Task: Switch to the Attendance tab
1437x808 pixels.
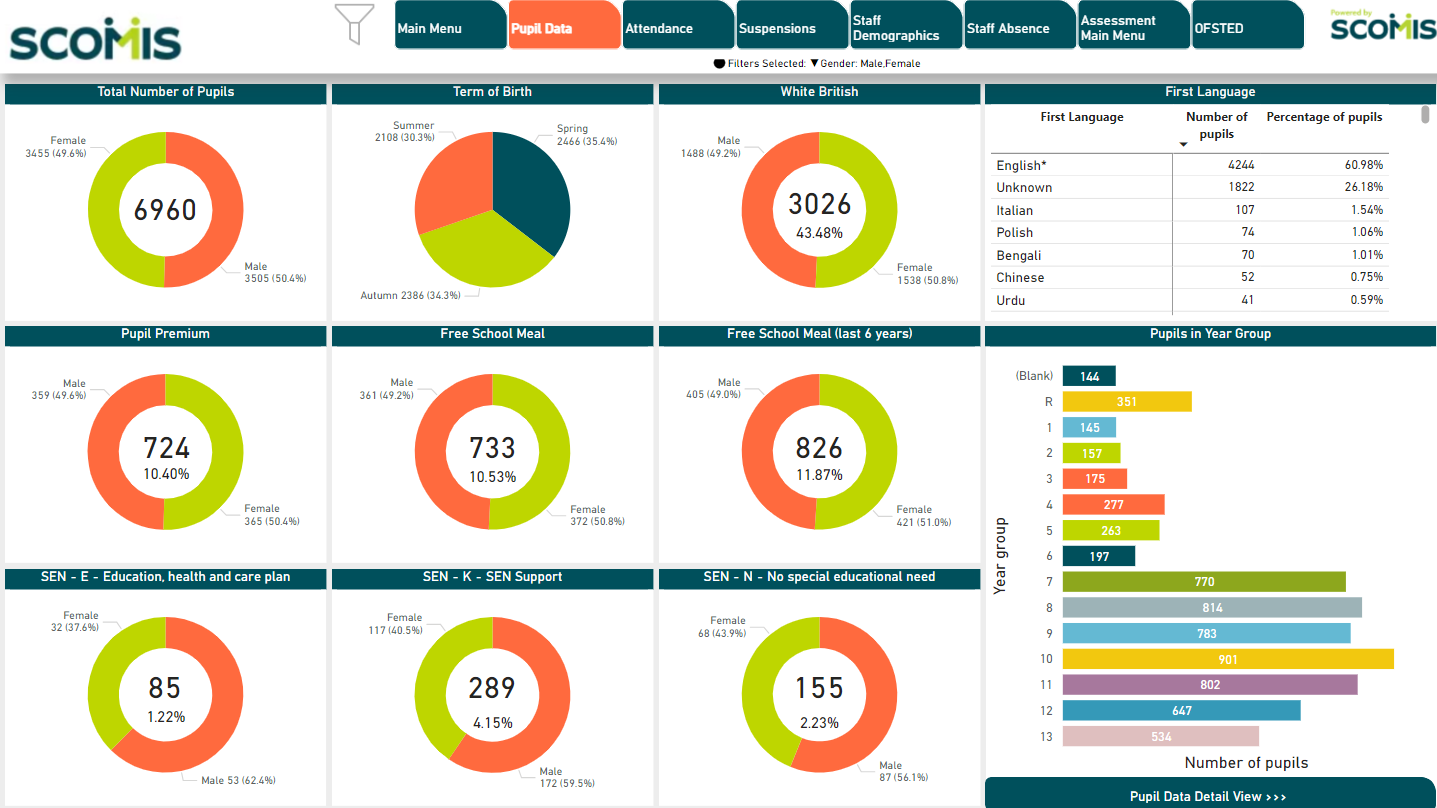Action: [674, 28]
